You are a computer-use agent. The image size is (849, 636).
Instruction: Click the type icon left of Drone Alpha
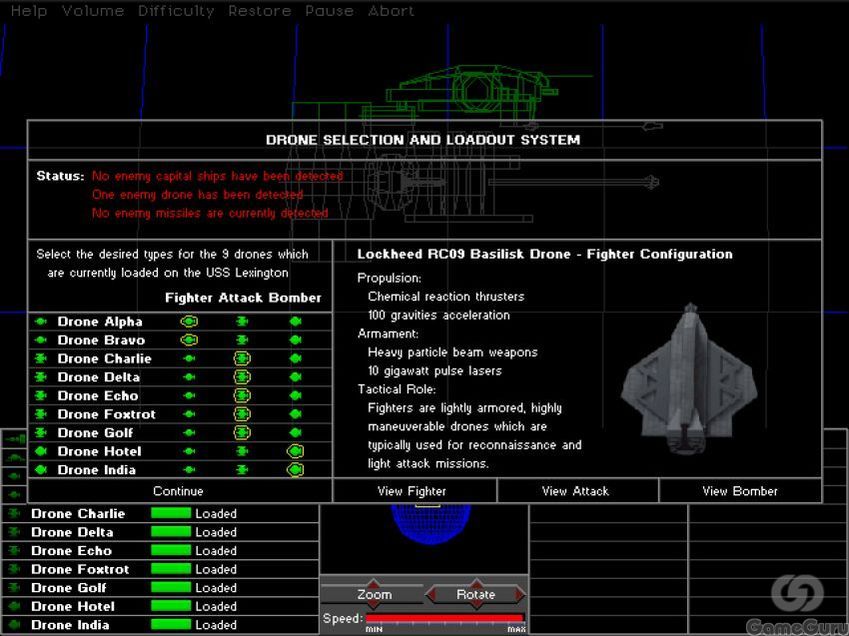pyautogui.click(x=41, y=322)
